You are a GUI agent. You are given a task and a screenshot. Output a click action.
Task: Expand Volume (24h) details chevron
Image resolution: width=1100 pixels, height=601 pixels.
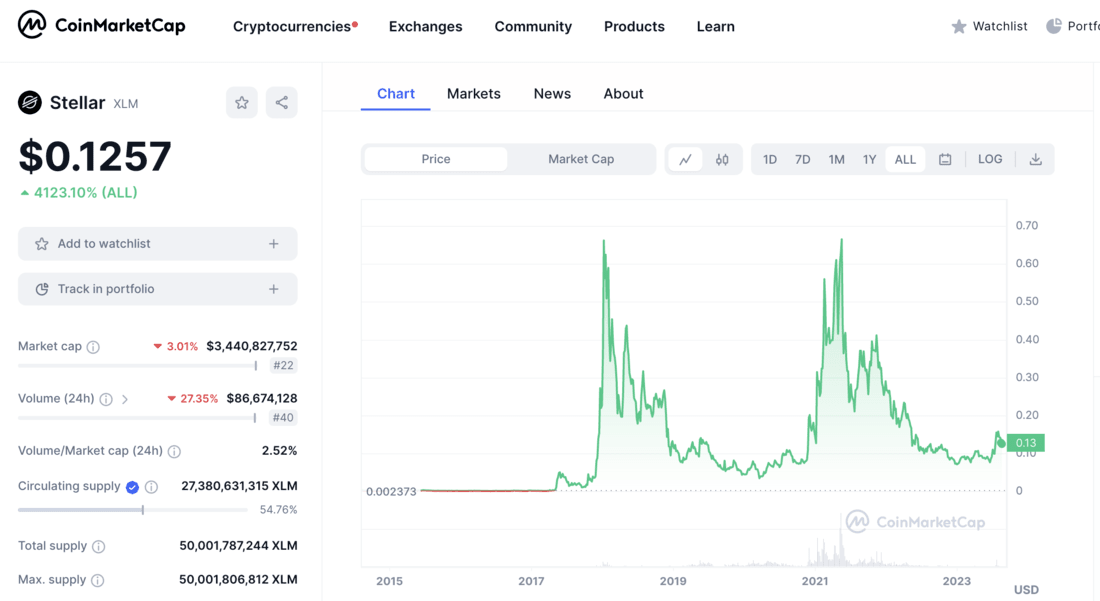click(125, 400)
